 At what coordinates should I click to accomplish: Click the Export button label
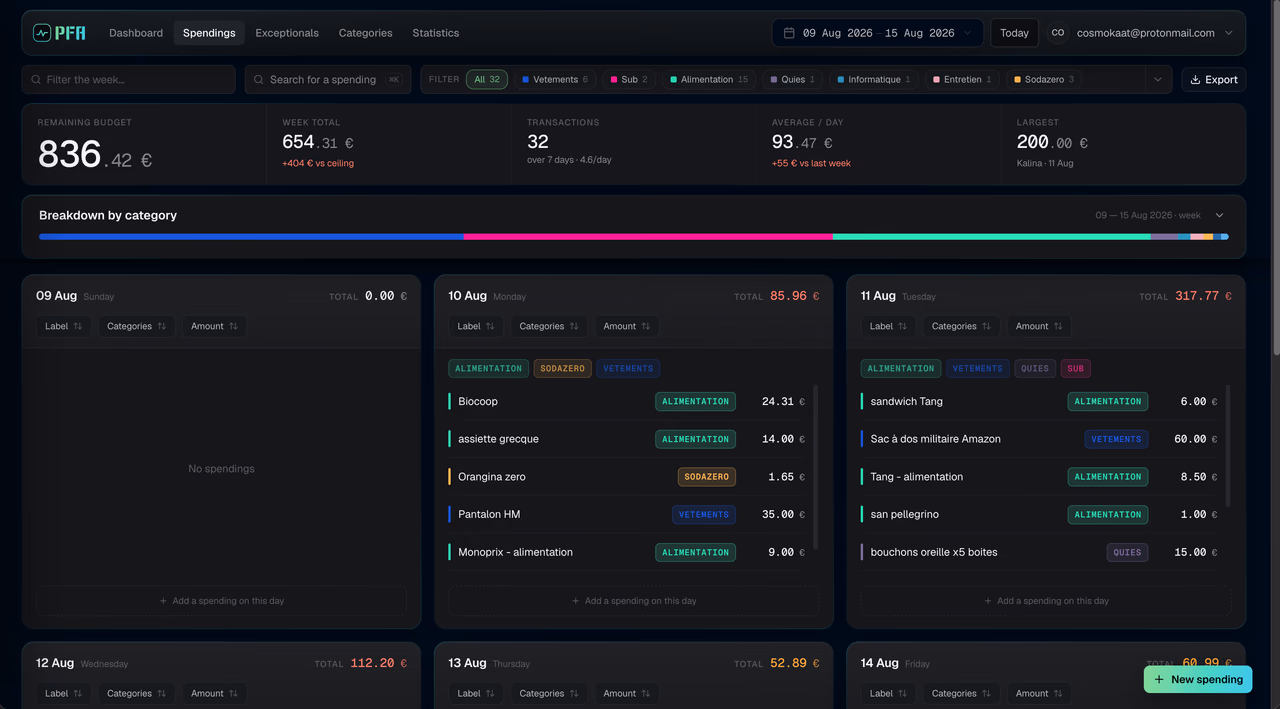tap(1221, 80)
